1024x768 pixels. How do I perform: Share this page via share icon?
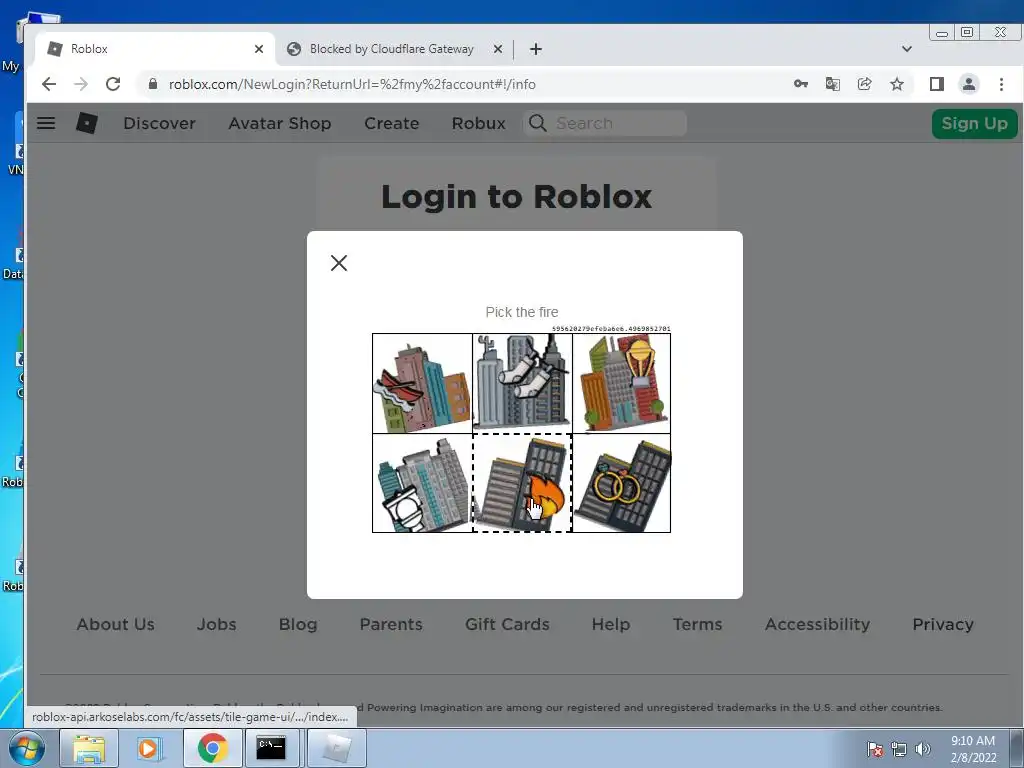pos(865,84)
